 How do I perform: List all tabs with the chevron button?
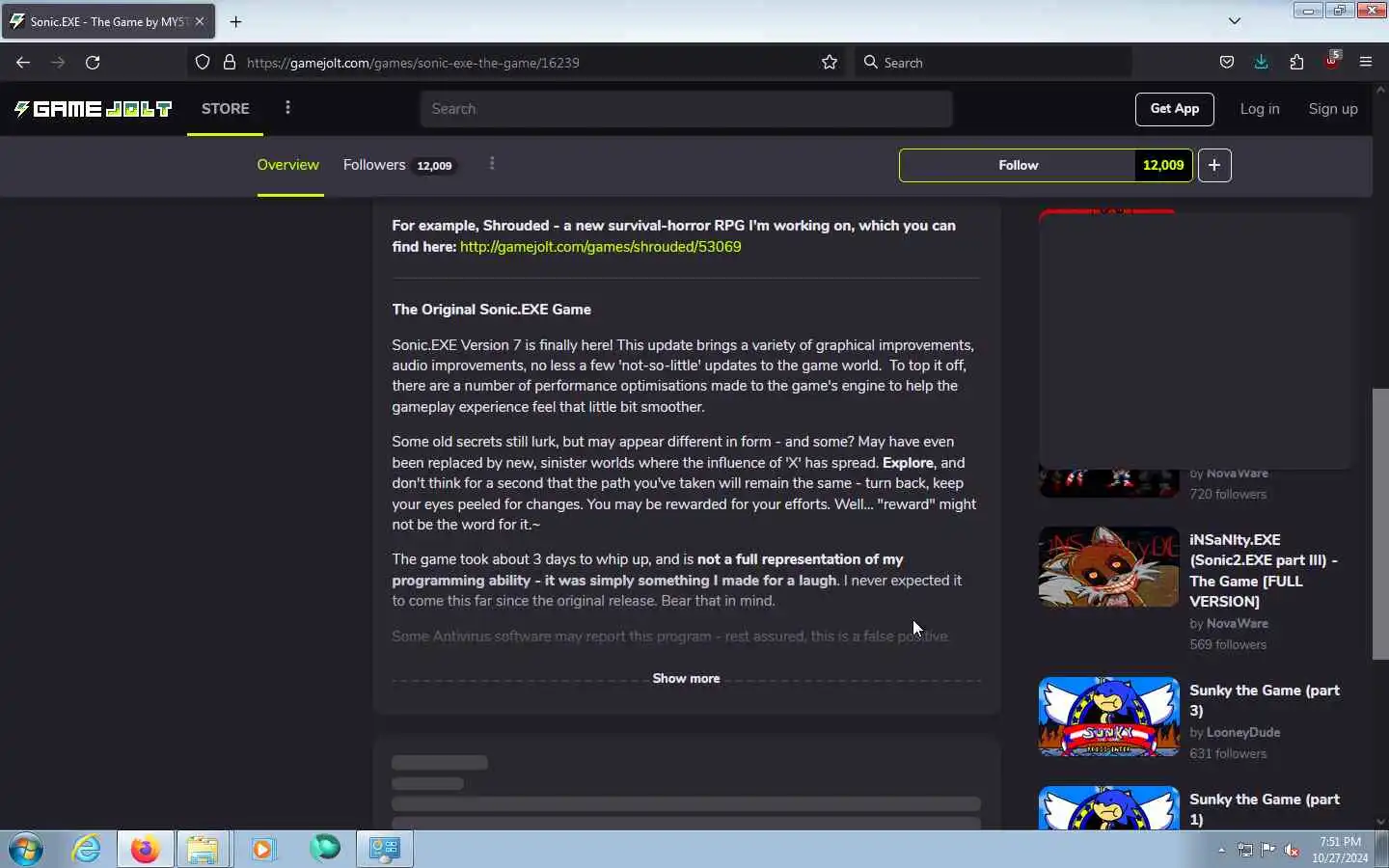click(1235, 21)
